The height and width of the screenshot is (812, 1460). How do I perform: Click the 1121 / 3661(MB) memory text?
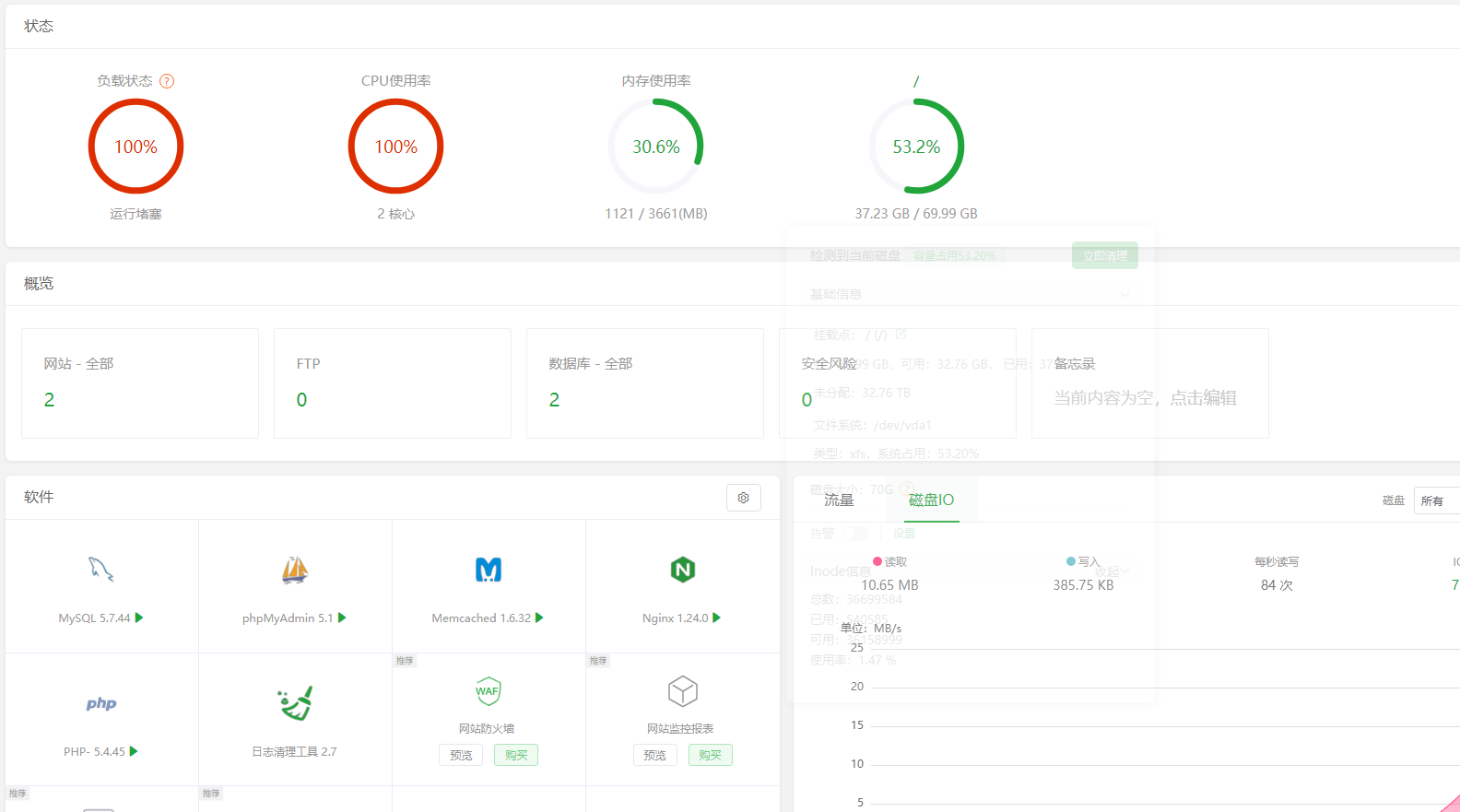click(x=656, y=214)
